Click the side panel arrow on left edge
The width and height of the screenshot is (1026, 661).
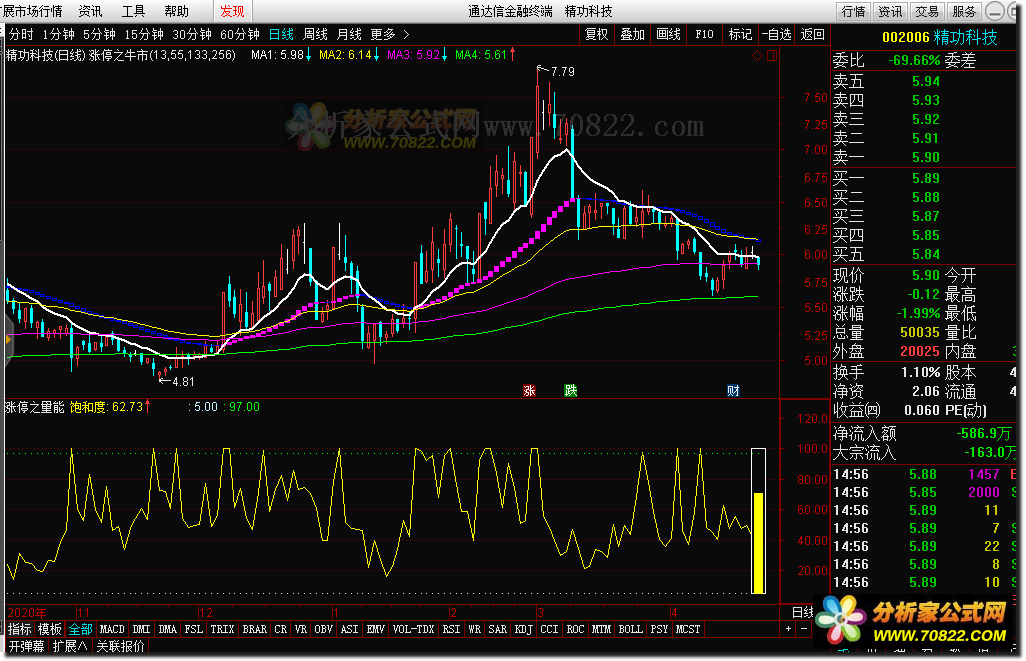[8, 340]
